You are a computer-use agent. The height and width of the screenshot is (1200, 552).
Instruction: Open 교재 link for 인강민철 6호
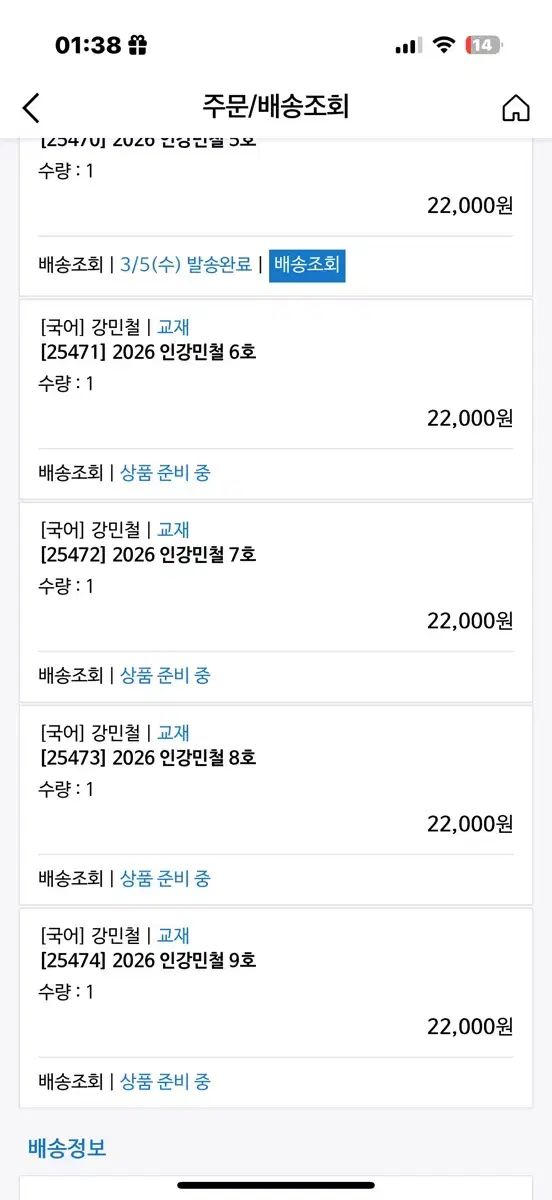(x=173, y=326)
